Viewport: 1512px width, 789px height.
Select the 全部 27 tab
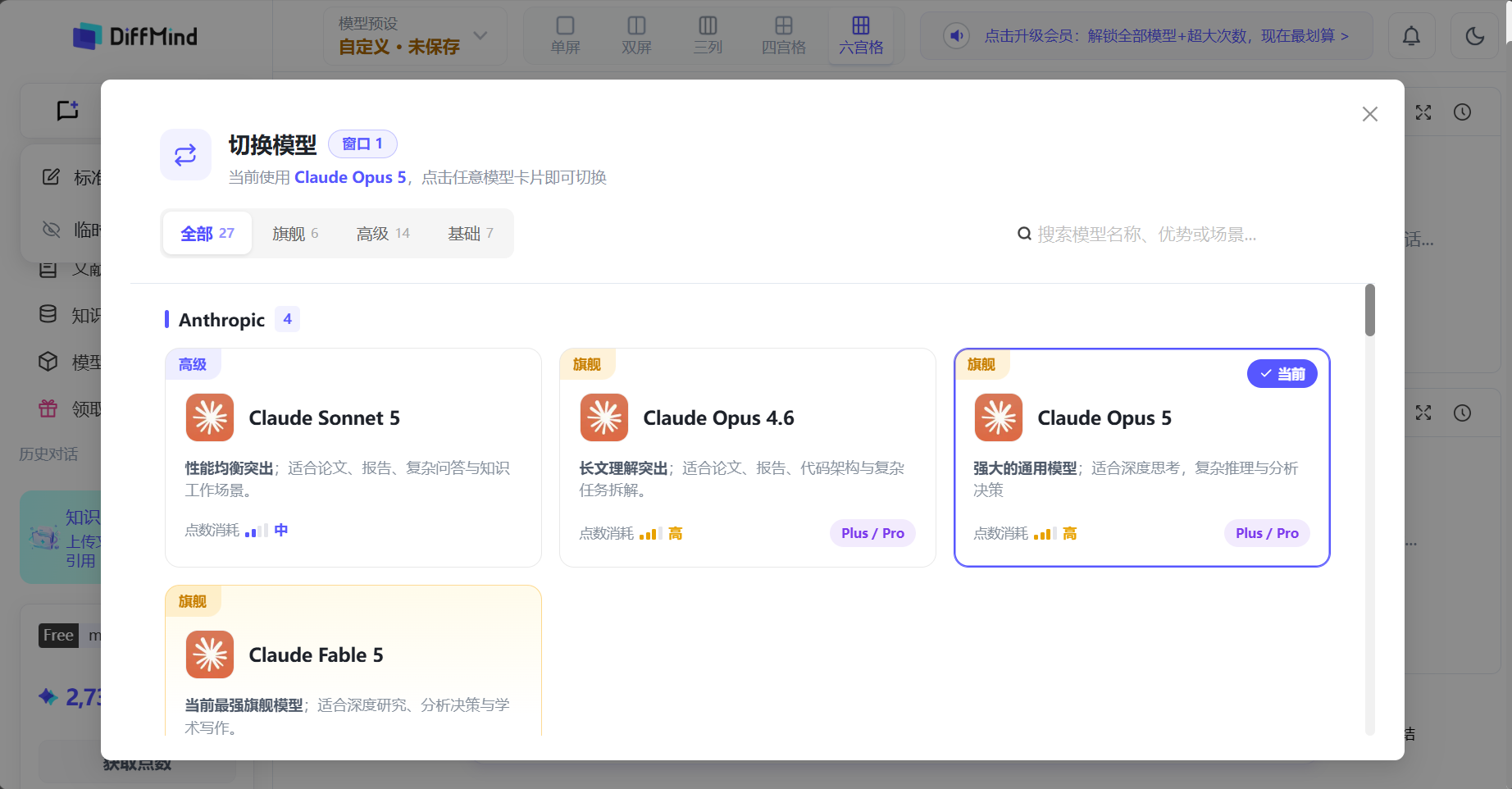207,234
